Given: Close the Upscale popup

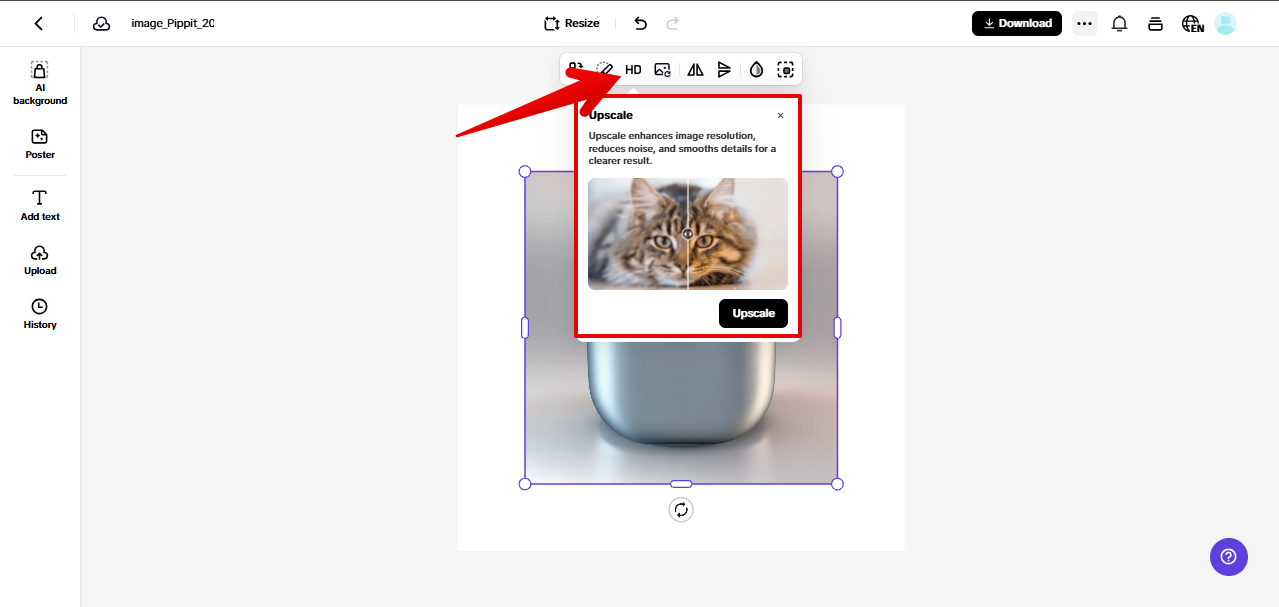Looking at the screenshot, I should coord(780,115).
